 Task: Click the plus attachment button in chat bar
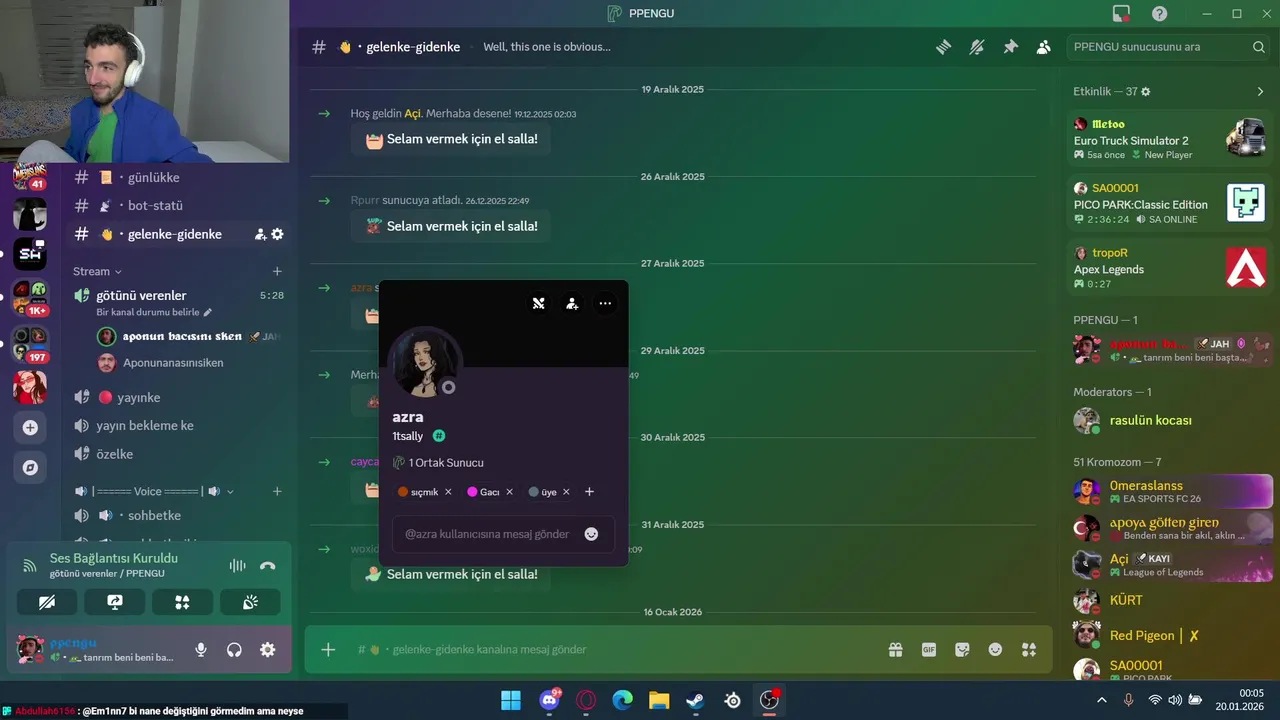pyautogui.click(x=328, y=650)
